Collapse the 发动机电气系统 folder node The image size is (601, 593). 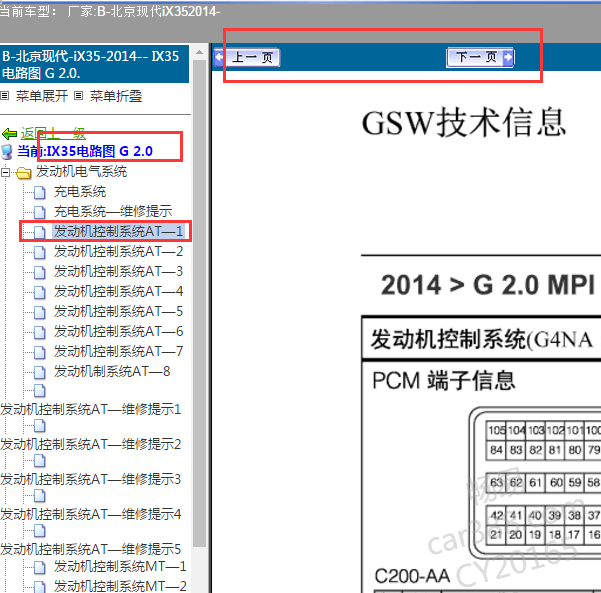(5, 172)
